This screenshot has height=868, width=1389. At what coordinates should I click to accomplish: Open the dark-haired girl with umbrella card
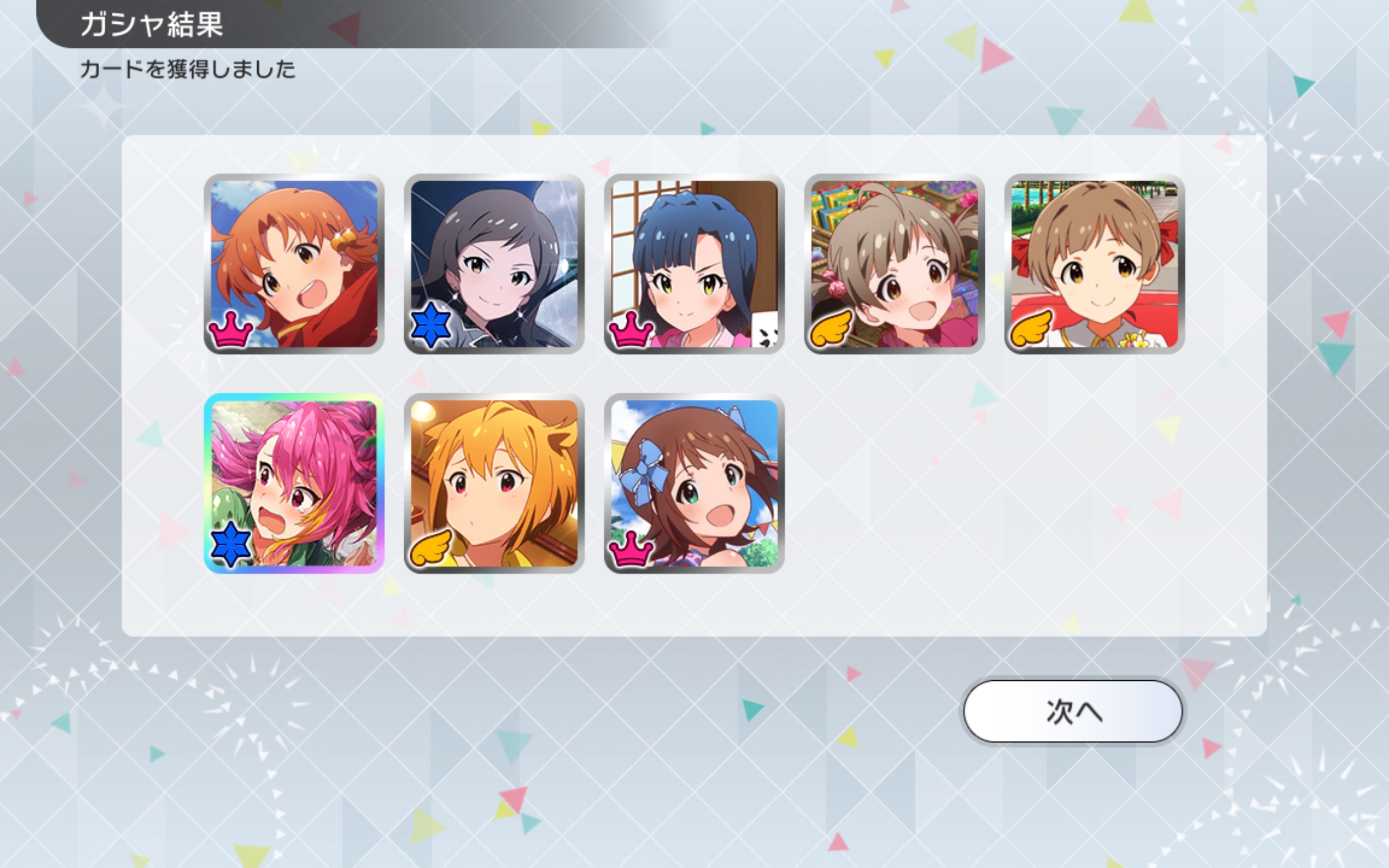(x=494, y=264)
